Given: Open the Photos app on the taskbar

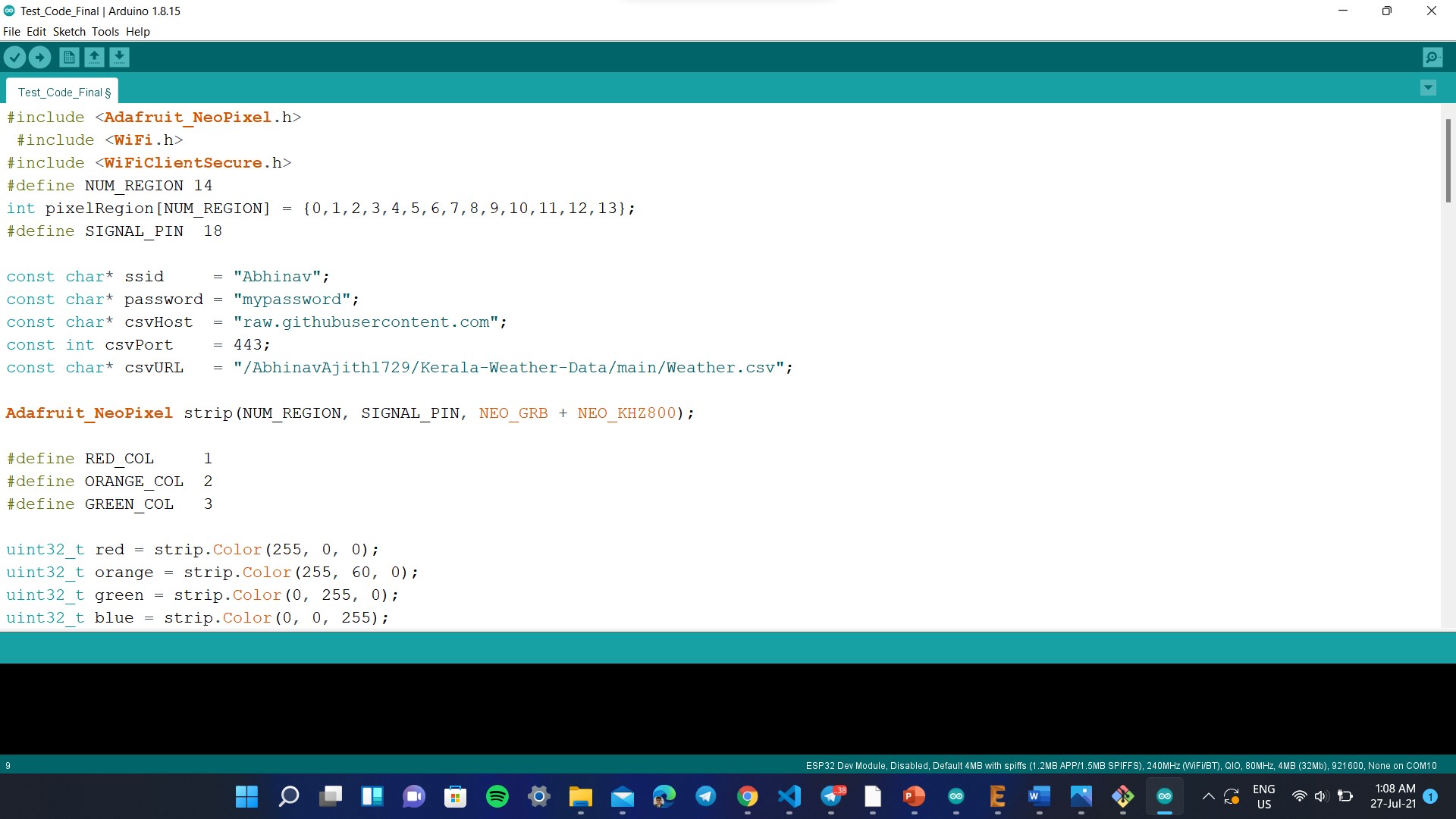Looking at the screenshot, I should pos(1081,796).
